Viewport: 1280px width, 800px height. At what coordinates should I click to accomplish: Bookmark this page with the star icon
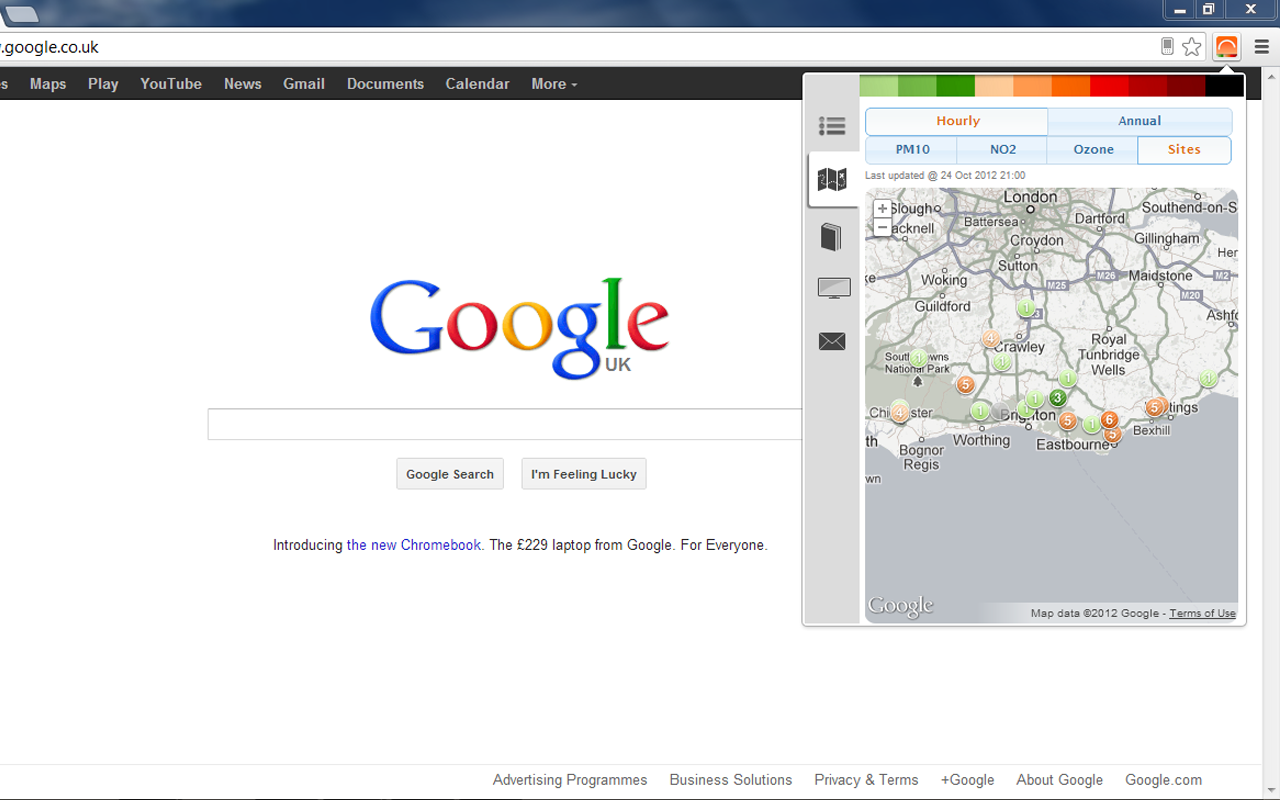coord(1191,47)
